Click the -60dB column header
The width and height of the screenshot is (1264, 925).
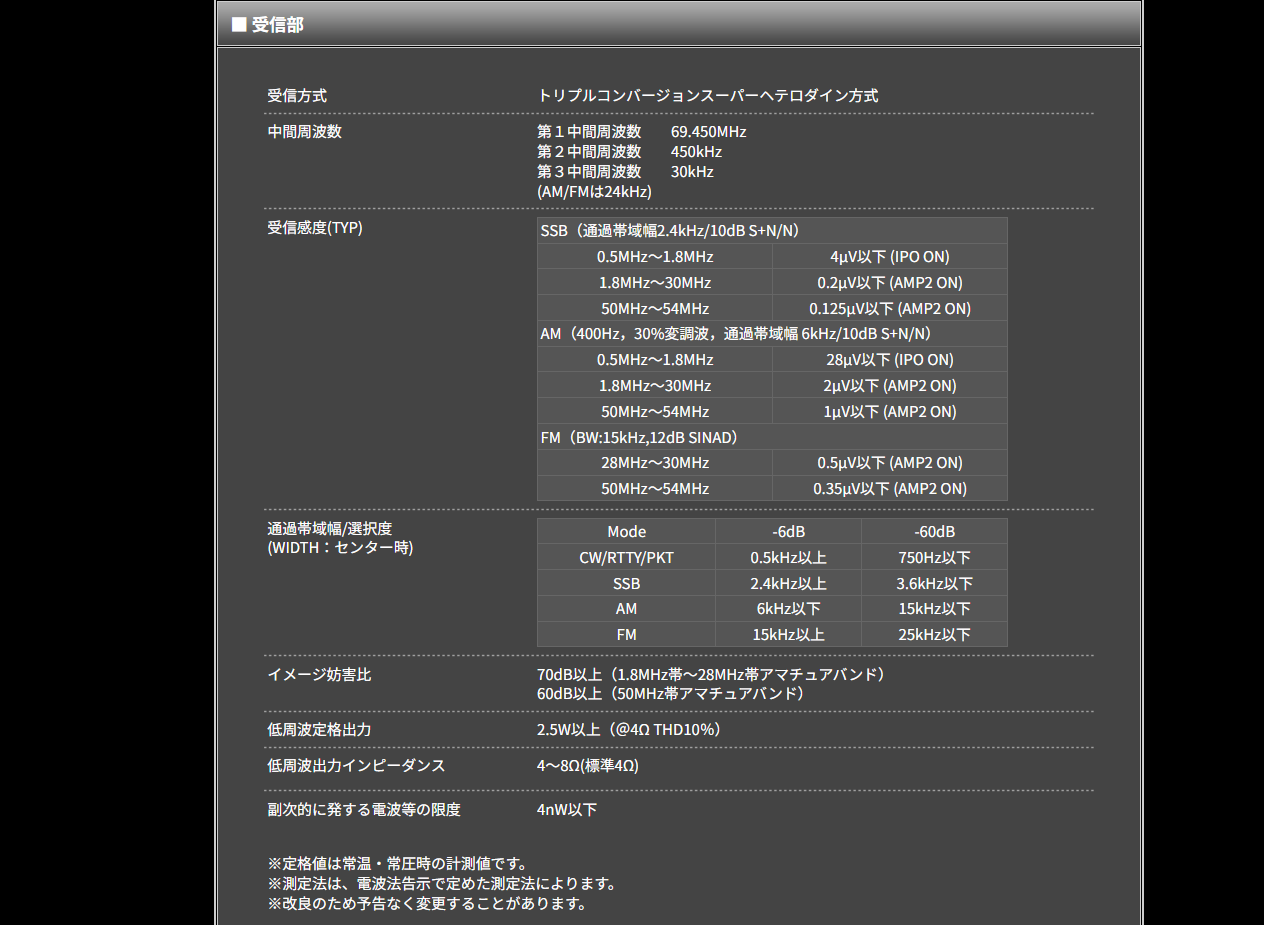tap(933, 532)
